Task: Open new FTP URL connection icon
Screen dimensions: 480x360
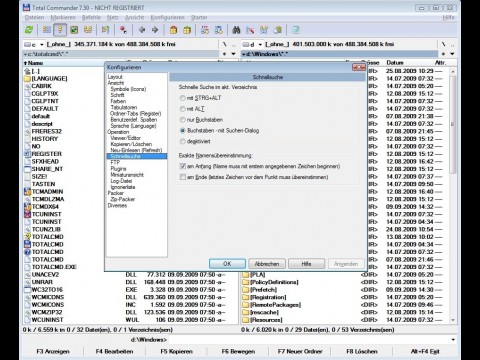Action: pos(219,30)
